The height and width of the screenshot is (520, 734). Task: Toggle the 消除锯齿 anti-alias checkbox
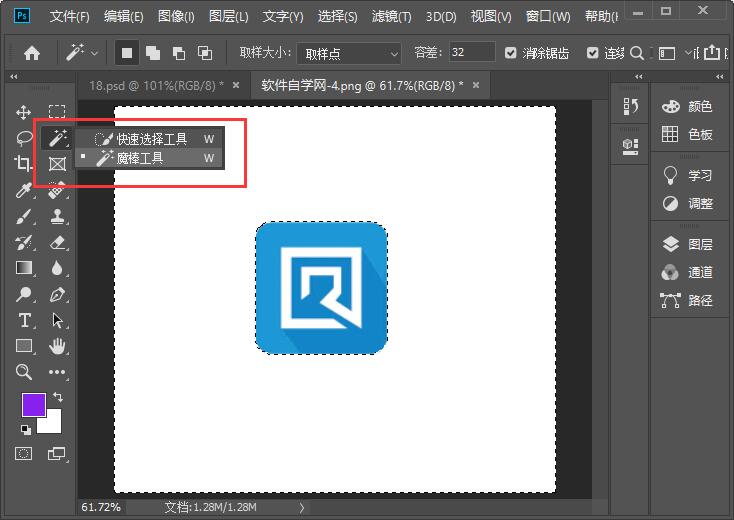tap(511, 53)
